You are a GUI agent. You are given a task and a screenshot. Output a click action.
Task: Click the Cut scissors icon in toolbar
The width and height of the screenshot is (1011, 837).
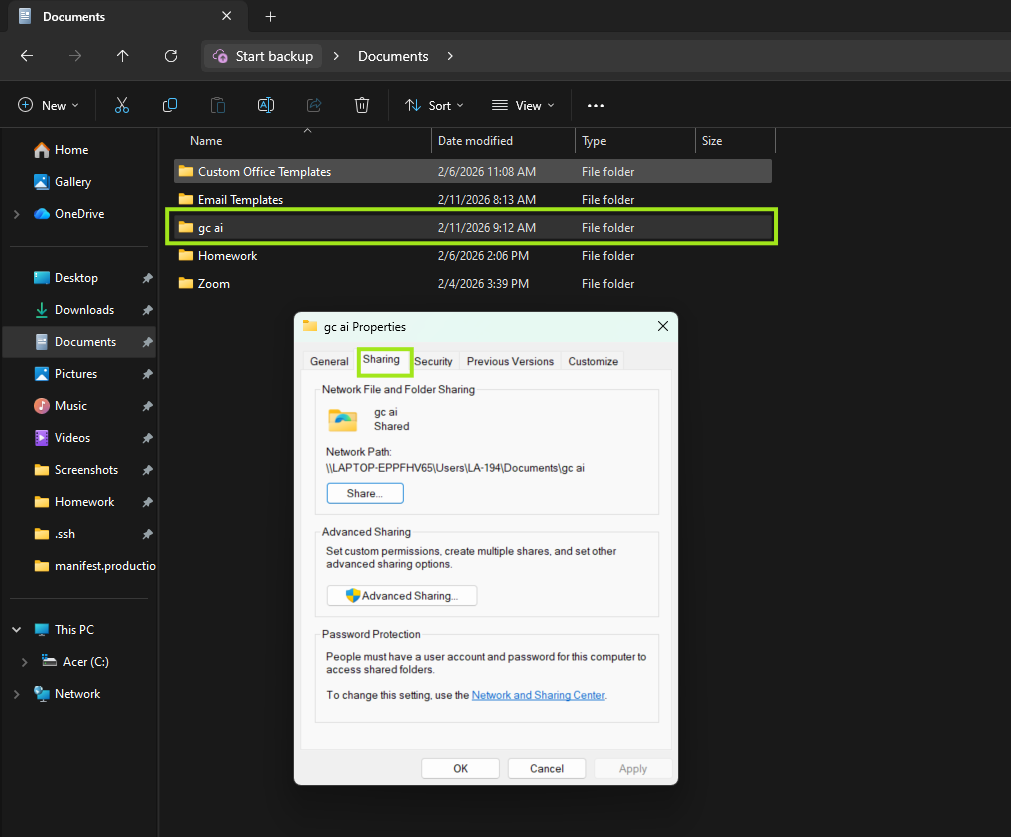click(122, 105)
